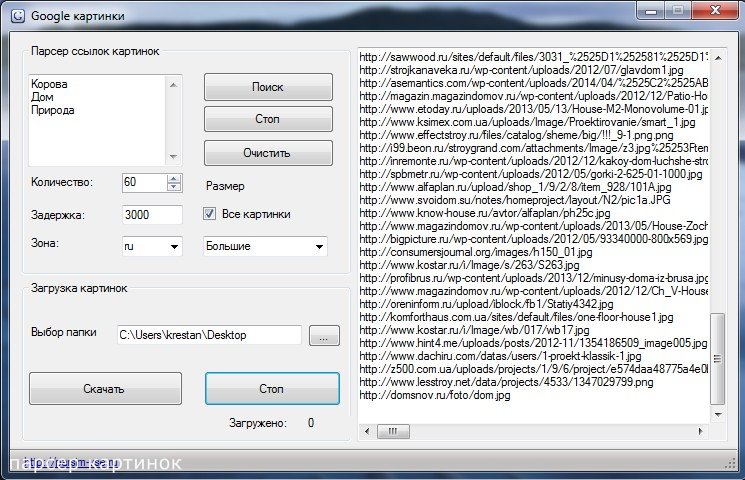This screenshot has height=480, width=745.
Task: Click the folder path field C:\Users\krestan\Desktop
Action: click(x=208, y=335)
